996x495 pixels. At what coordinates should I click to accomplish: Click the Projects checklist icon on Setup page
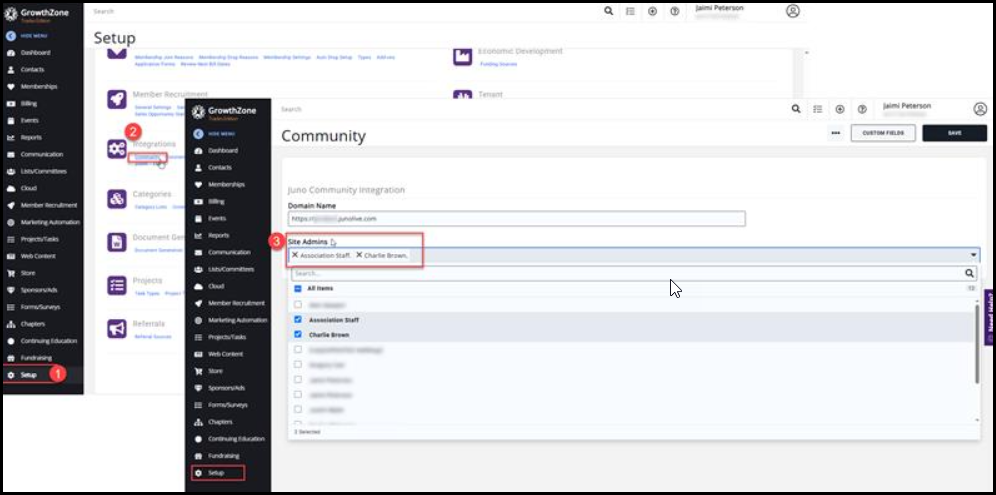[116, 285]
